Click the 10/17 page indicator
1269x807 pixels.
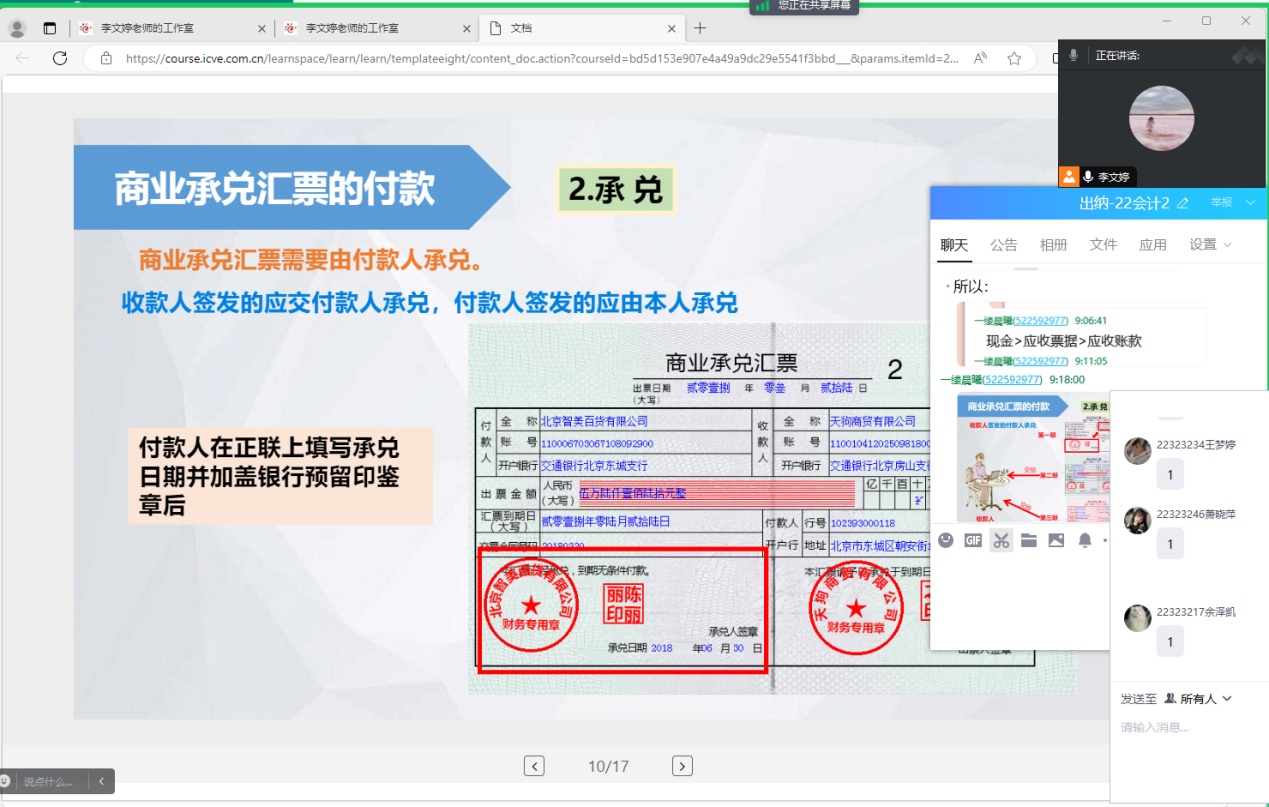point(608,767)
